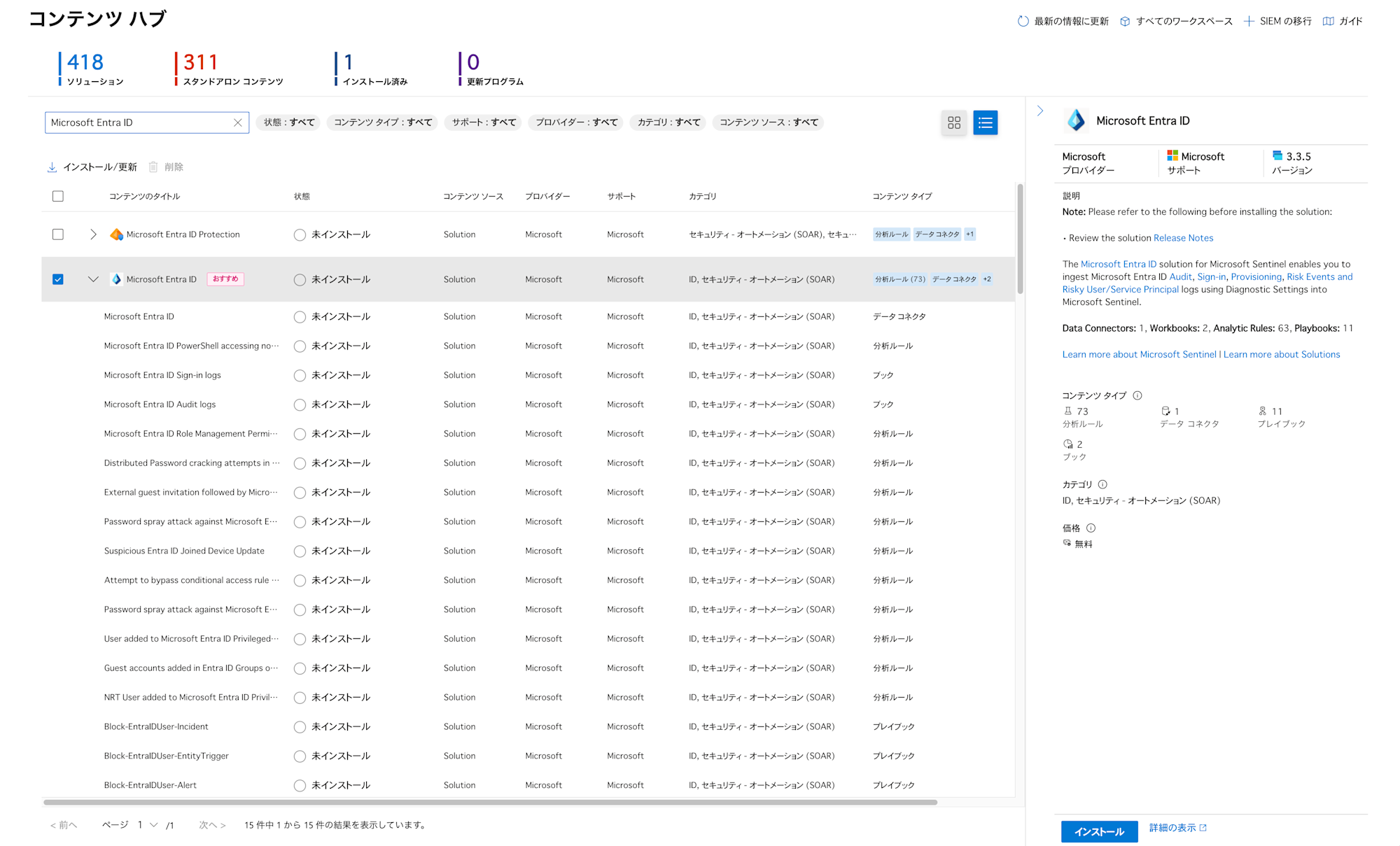Click the プレイブック icon with count 11
Screen dimensions: 1400x846
1263,411
